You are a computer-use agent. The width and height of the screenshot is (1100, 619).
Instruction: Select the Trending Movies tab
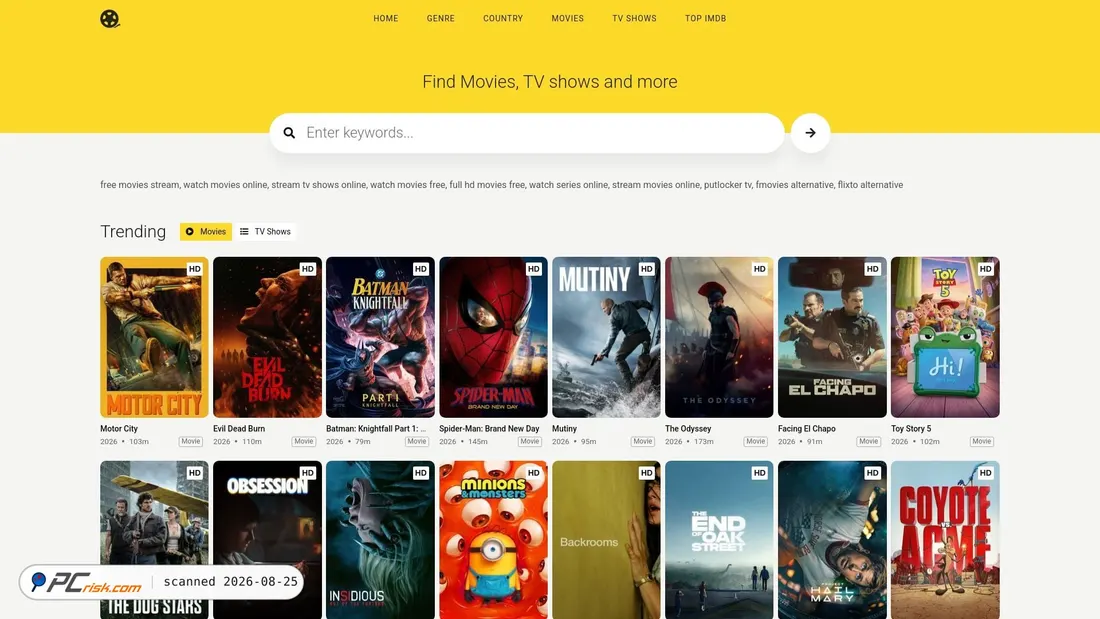pos(206,232)
